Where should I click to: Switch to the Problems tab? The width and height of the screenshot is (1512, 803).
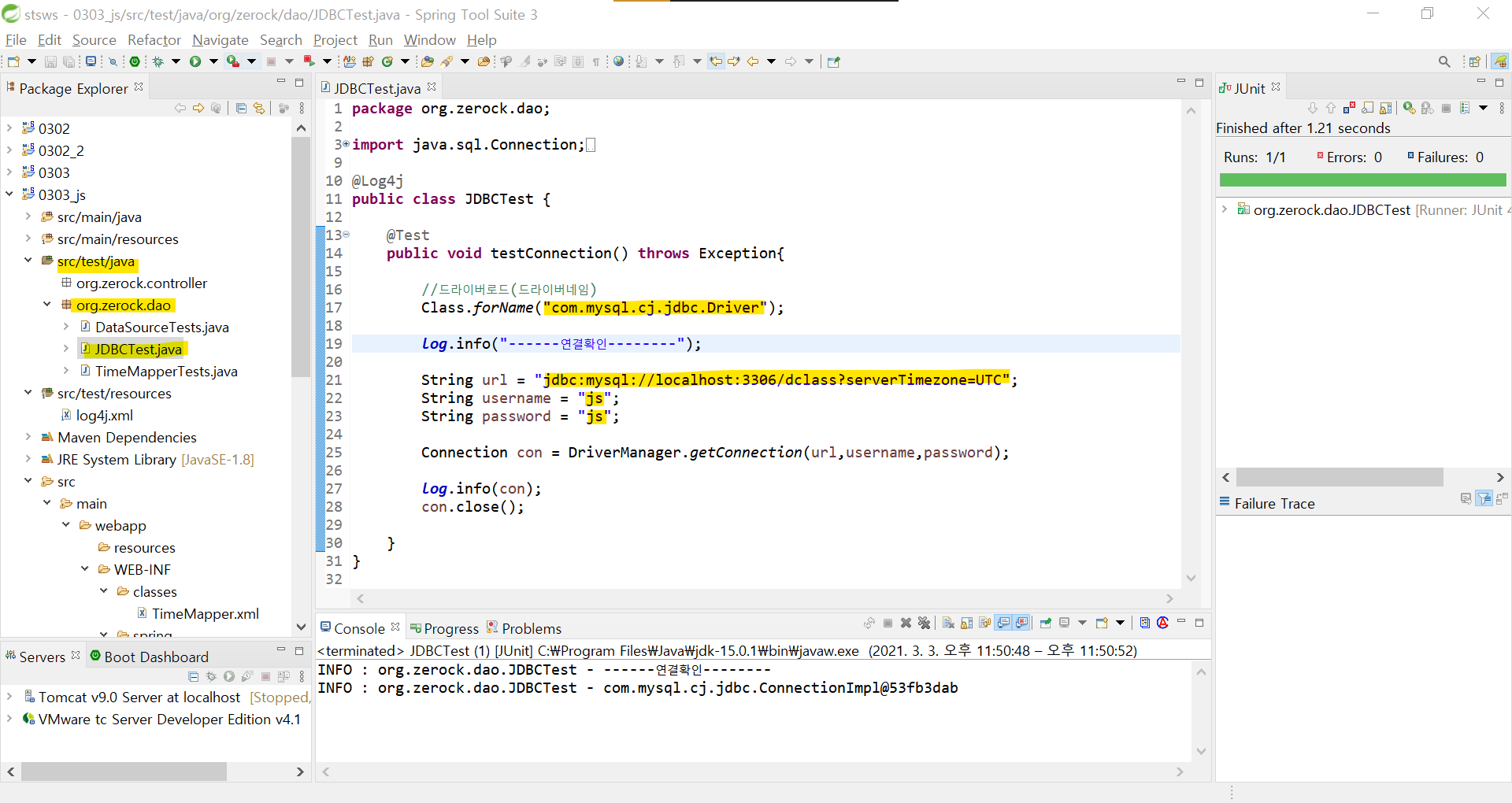coord(532,627)
